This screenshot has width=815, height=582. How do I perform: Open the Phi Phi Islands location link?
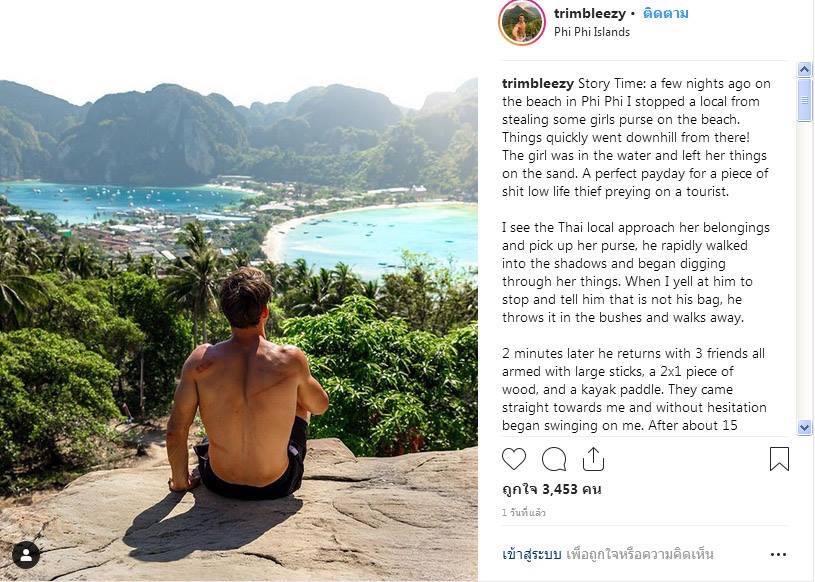pyautogui.click(x=592, y=32)
